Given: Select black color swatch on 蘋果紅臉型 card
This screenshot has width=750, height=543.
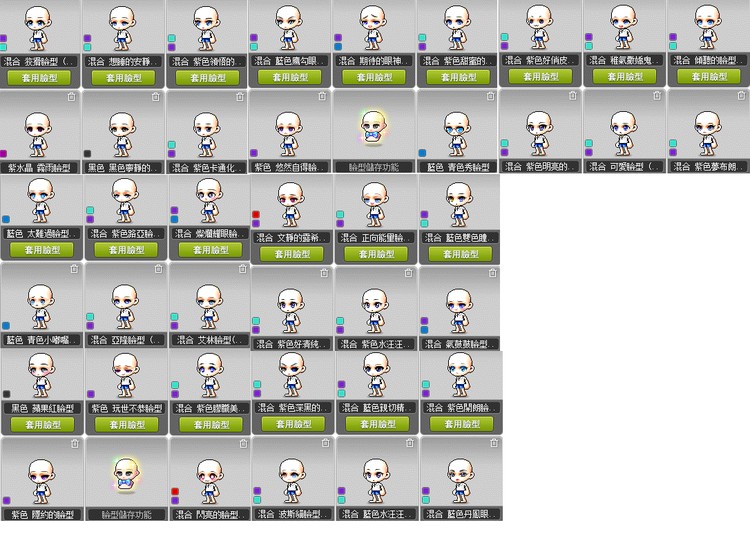Looking at the screenshot, I should tap(6, 393).
